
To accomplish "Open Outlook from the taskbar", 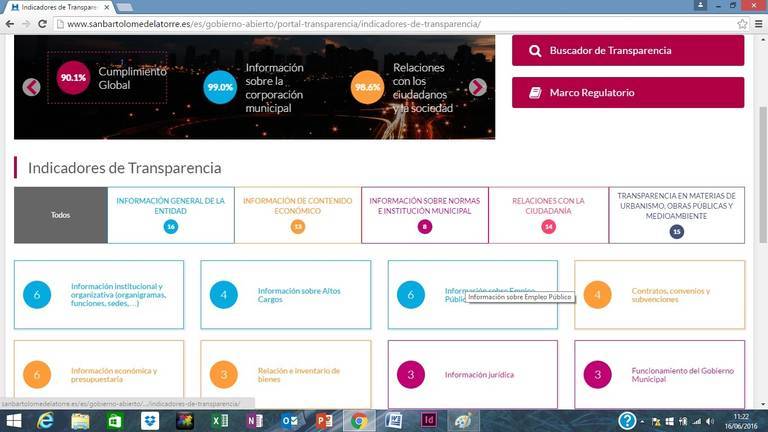I will [x=289, y=421].
